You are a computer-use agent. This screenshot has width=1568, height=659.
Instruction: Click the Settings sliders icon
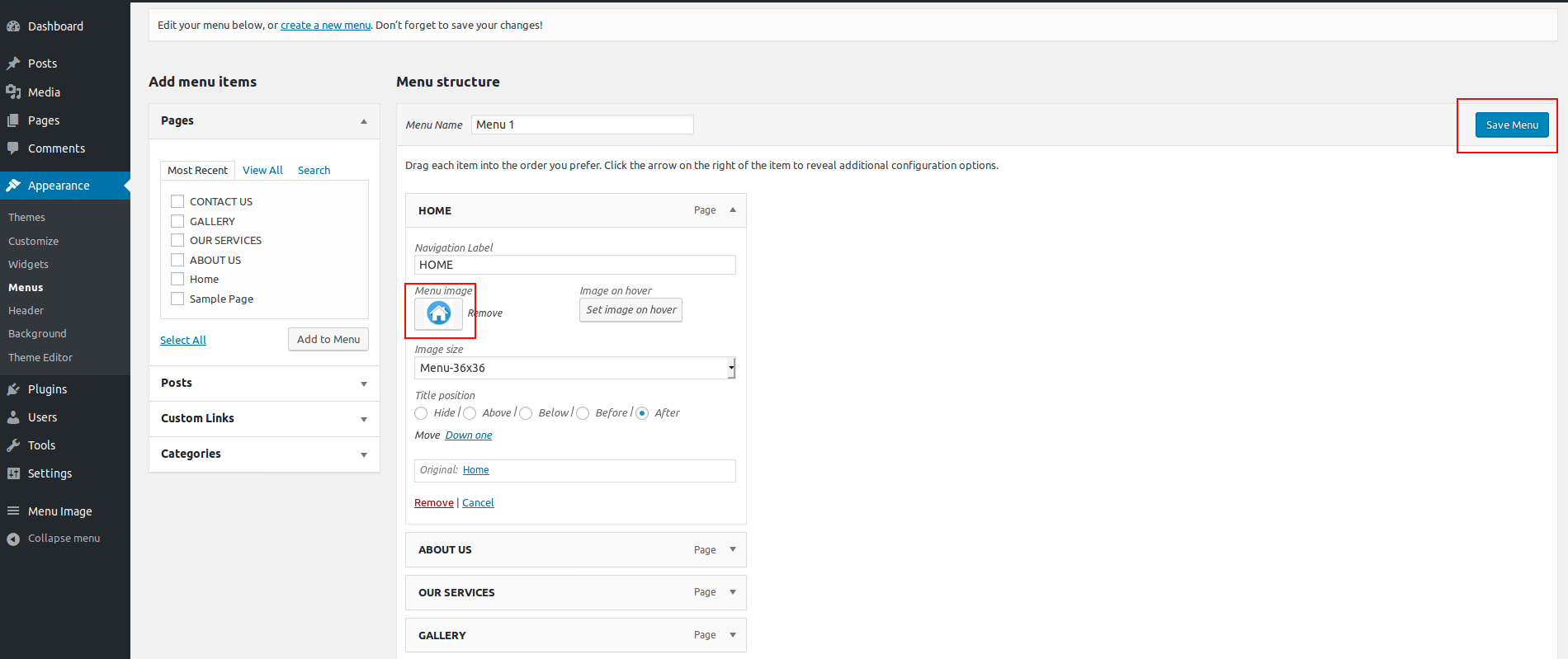click(x=13, y=473)
